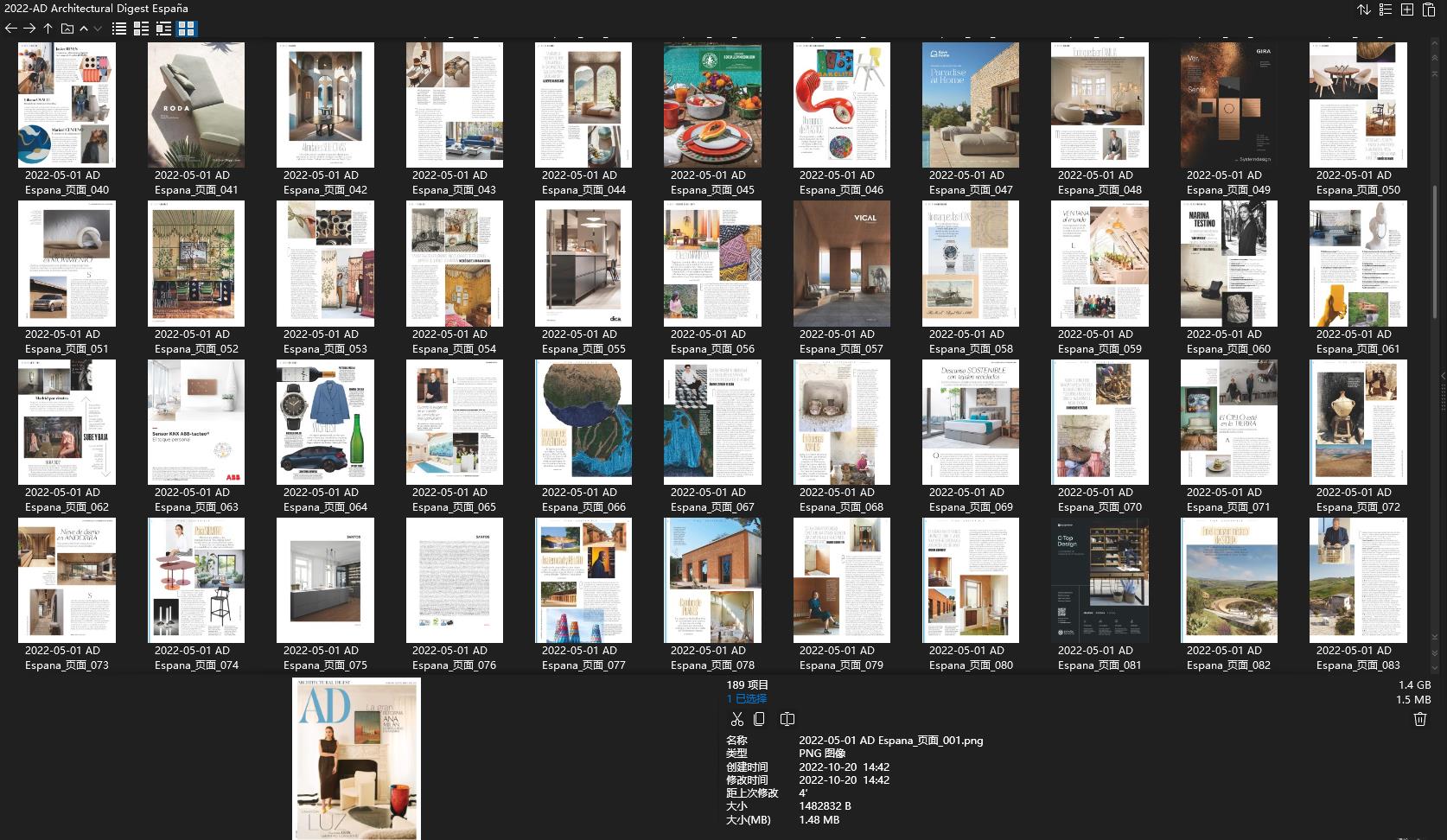Screen dimensions: 1447x840
Task: Click the cut icon in the details pane
Action: tap(737, 718)
